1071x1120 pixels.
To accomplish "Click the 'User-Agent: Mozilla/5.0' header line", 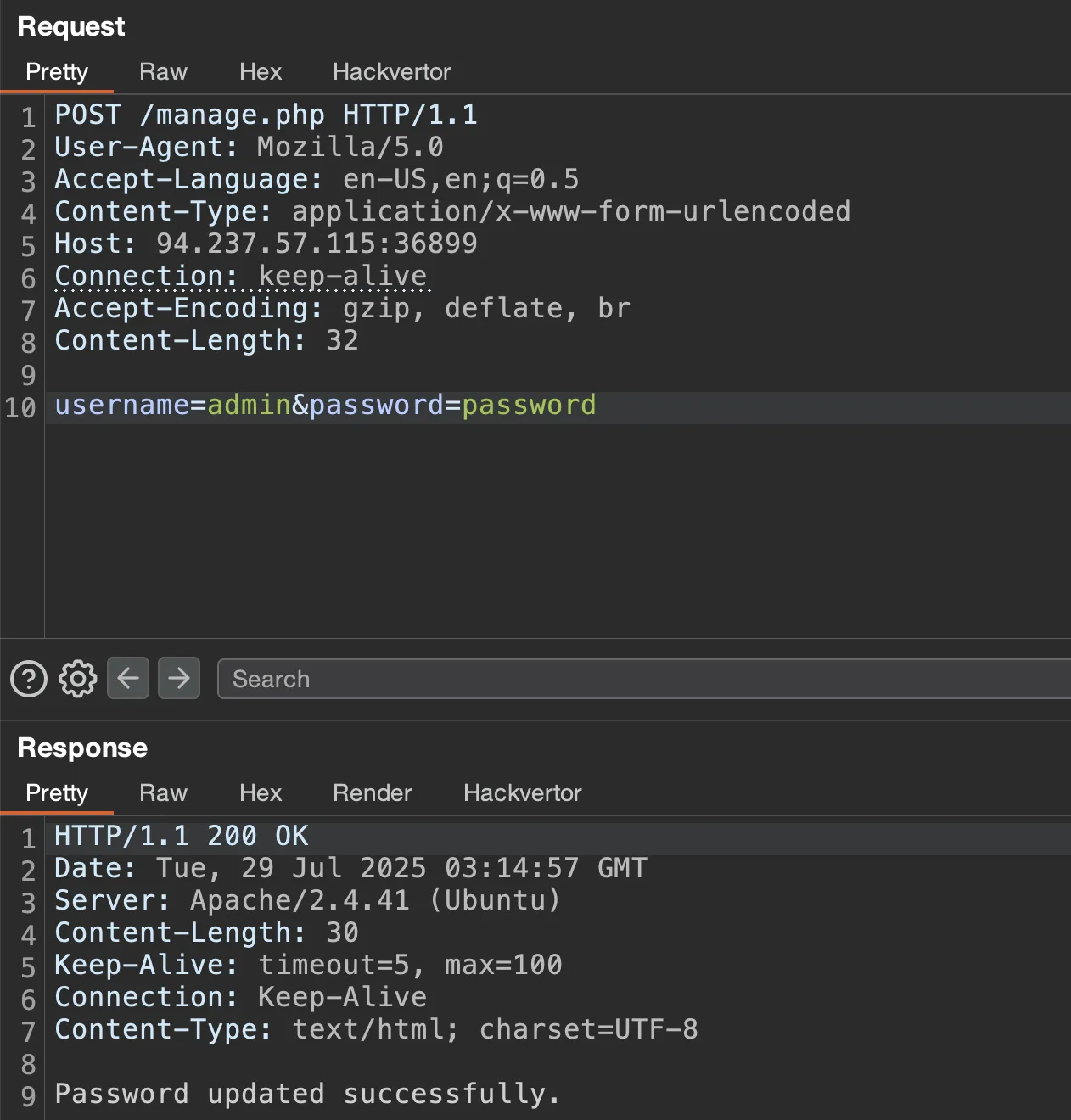I will [x=250, y=147].
